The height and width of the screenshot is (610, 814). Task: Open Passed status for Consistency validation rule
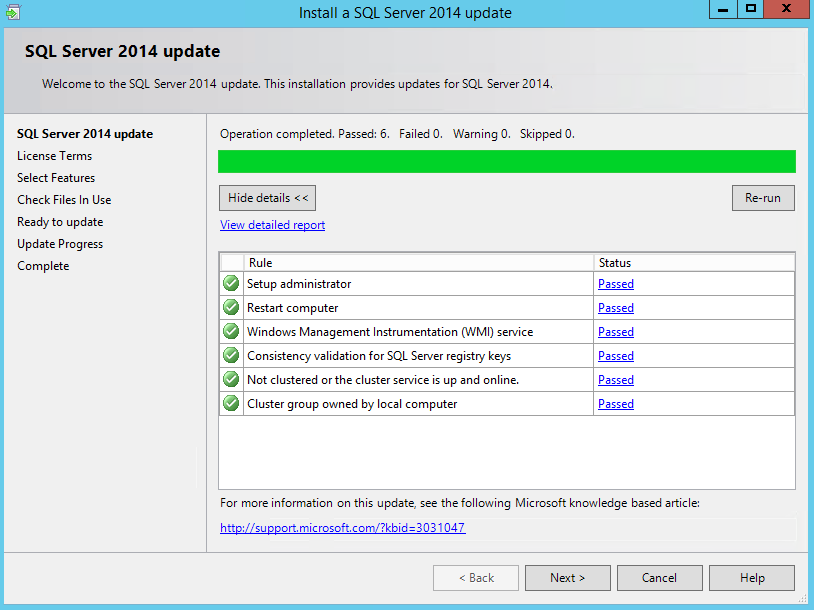tap(616, 356)
